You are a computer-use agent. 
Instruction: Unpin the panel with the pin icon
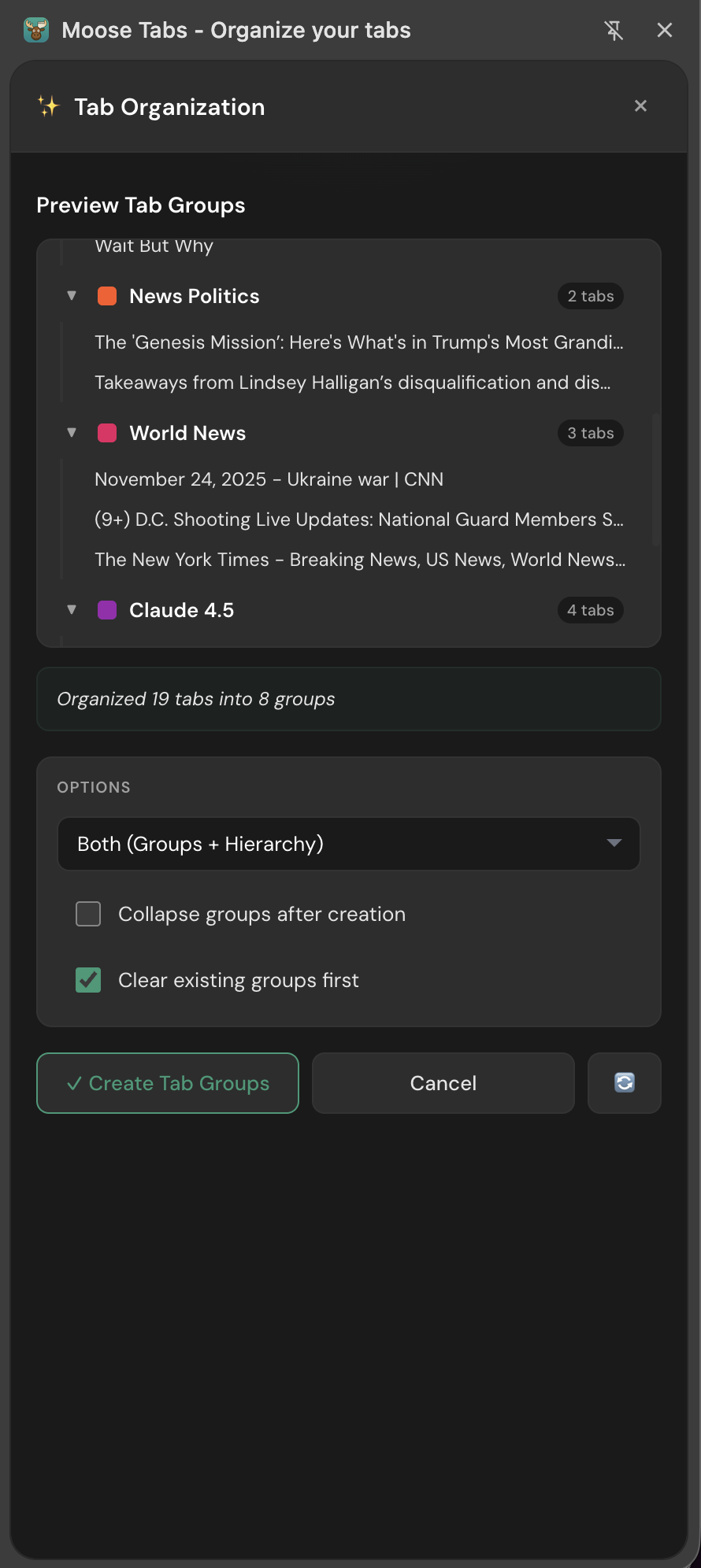click(x=614, y=30)
